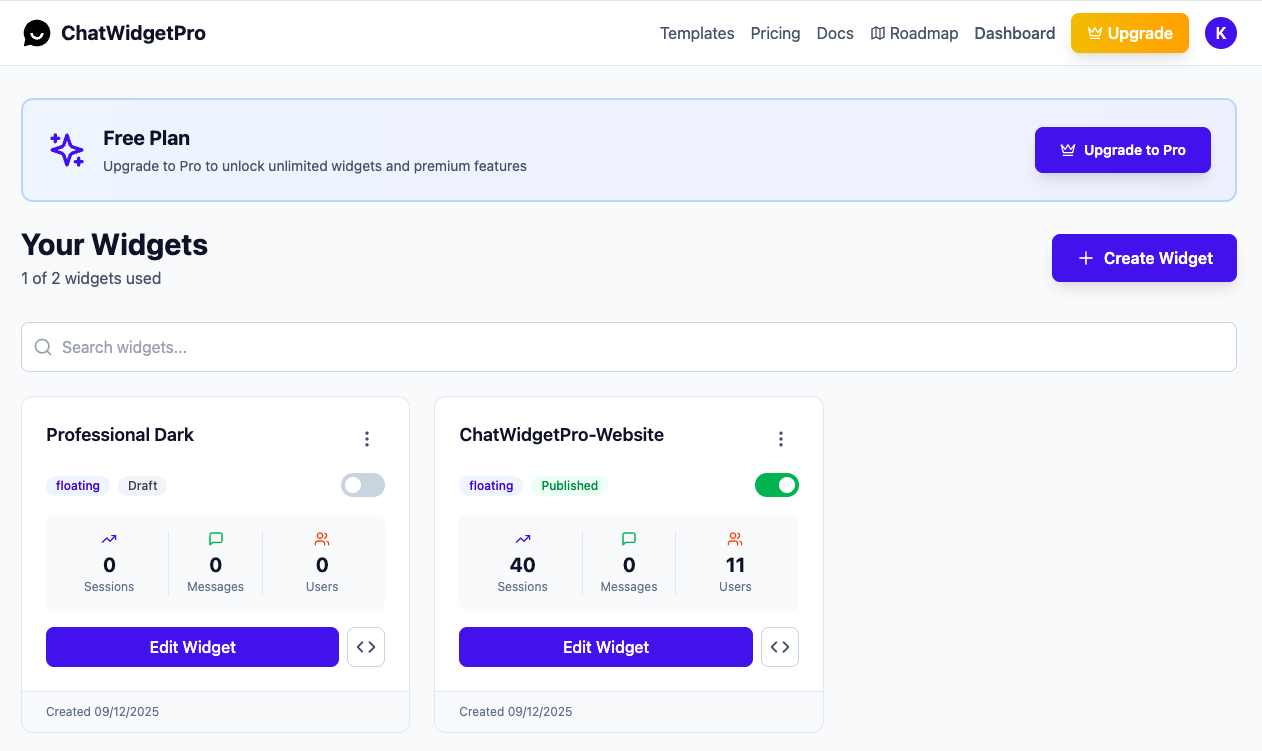Viewport: 1262px width, 751px height.
Task: Click the K user avatar
Action: (1220, 33)
